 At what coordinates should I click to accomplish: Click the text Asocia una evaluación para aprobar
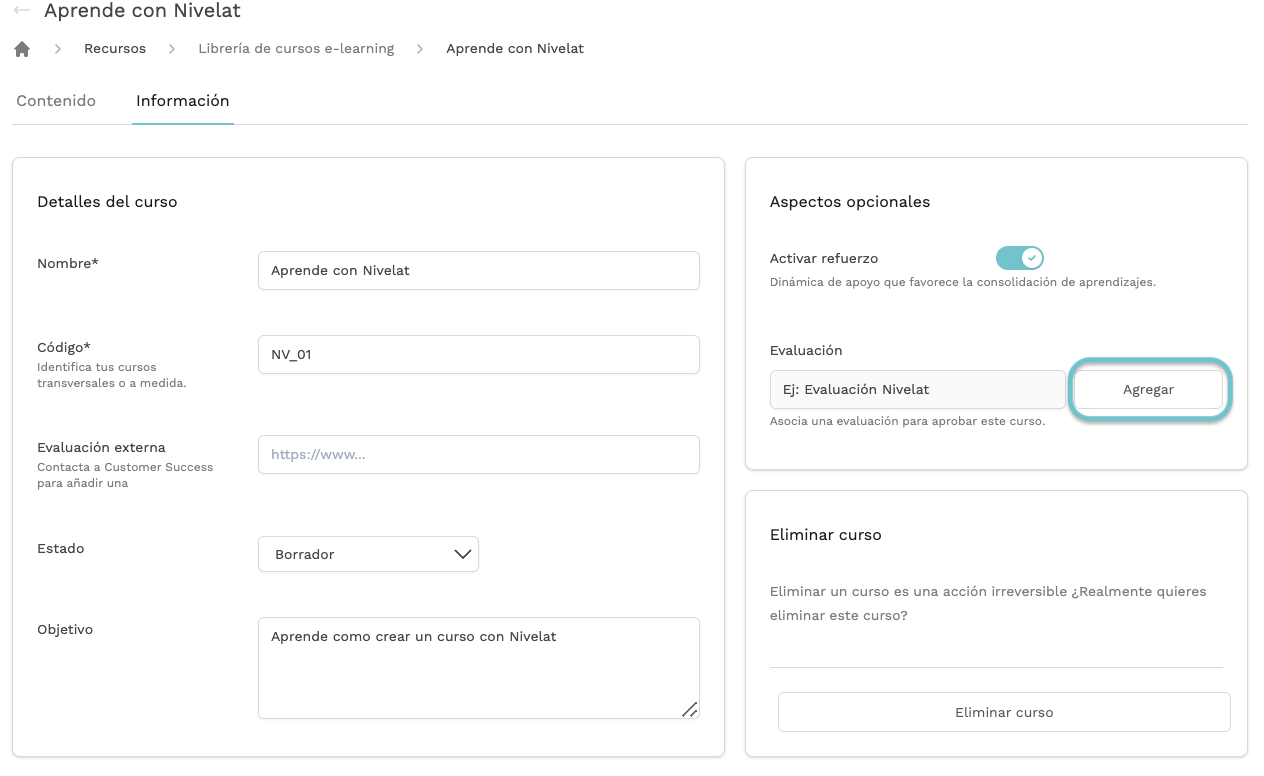coord(907,421)
